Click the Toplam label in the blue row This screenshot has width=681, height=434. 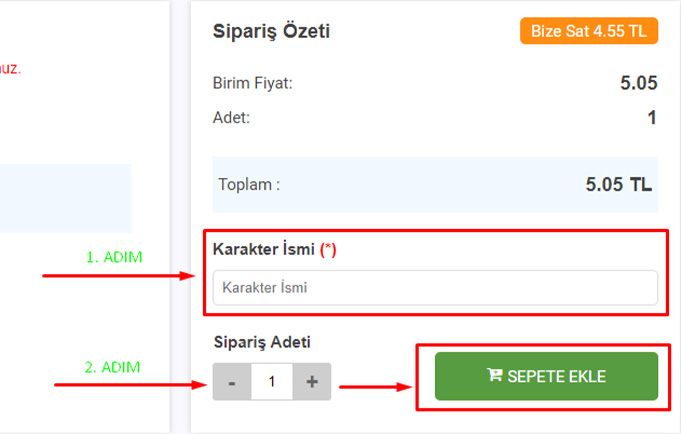(x=249, y=184)
